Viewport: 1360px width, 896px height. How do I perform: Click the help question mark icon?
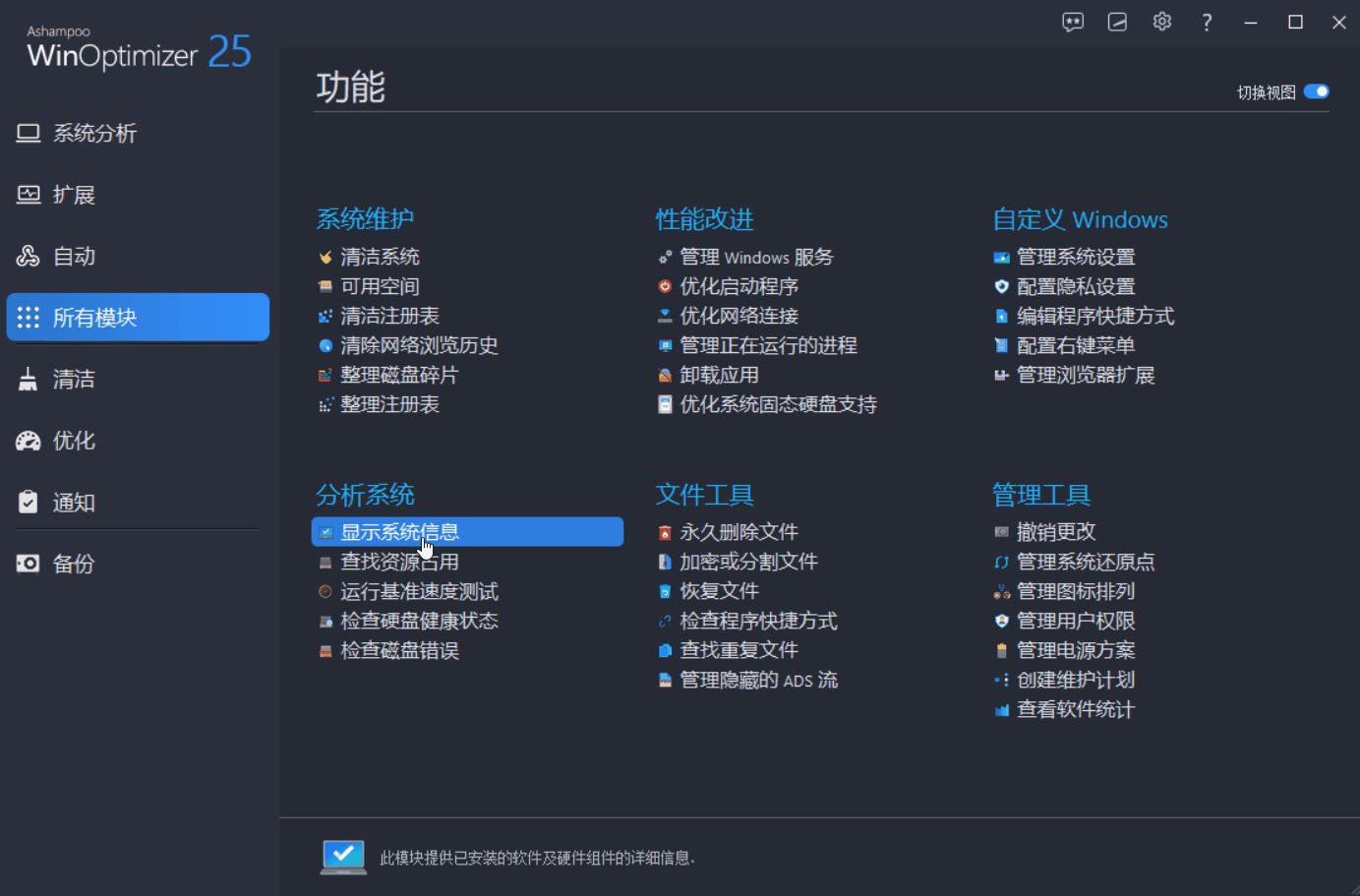point(1207,22)
